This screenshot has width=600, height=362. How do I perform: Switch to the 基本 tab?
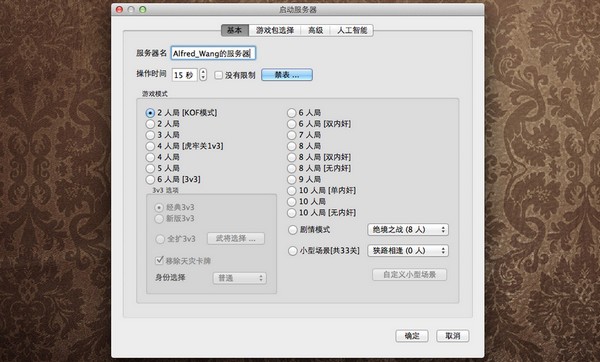pos(235,30)
